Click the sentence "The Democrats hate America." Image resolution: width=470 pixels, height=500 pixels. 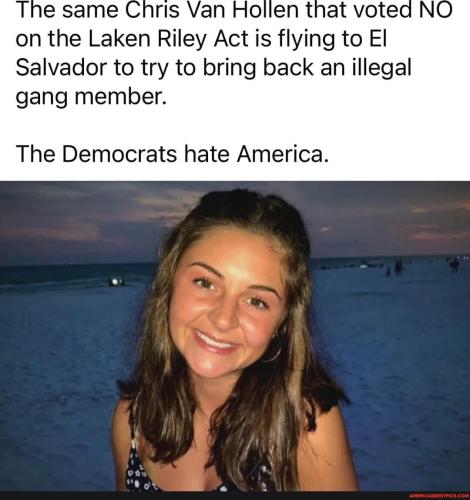tap(172, 154)
